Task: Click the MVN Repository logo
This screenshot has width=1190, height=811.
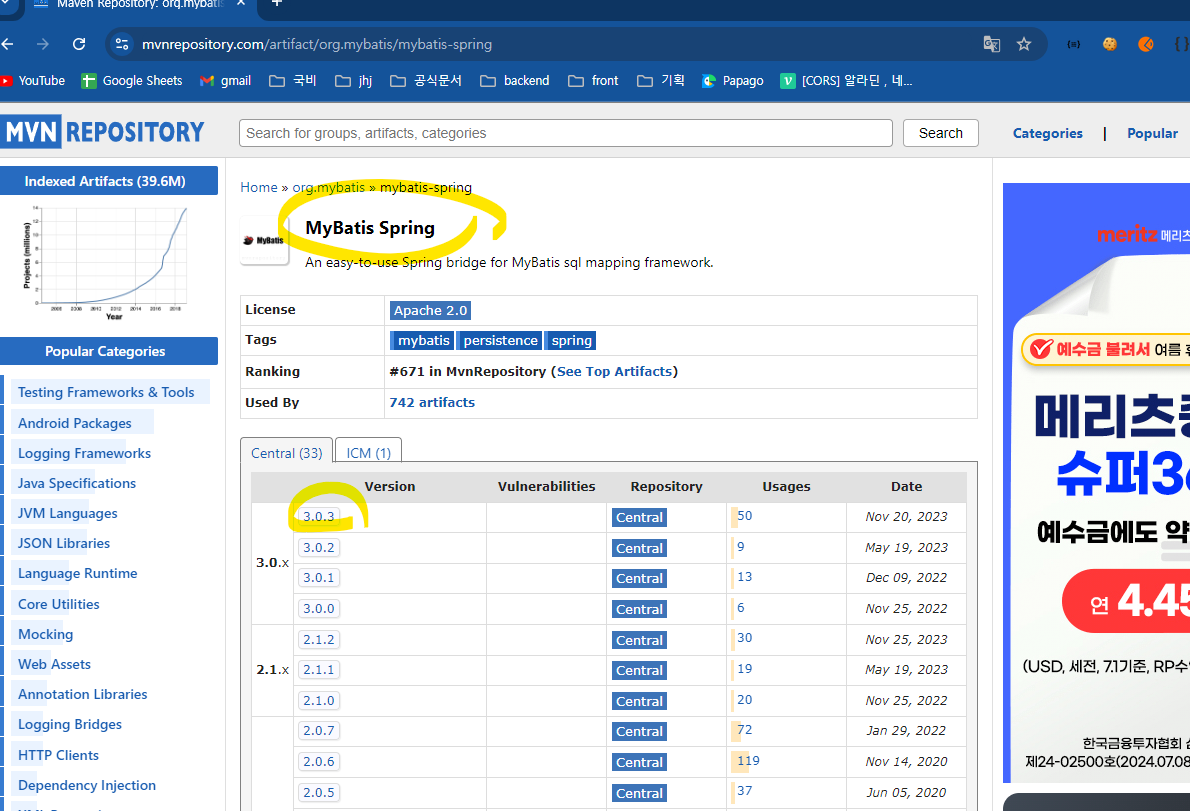Action: (x=102, y=133)
